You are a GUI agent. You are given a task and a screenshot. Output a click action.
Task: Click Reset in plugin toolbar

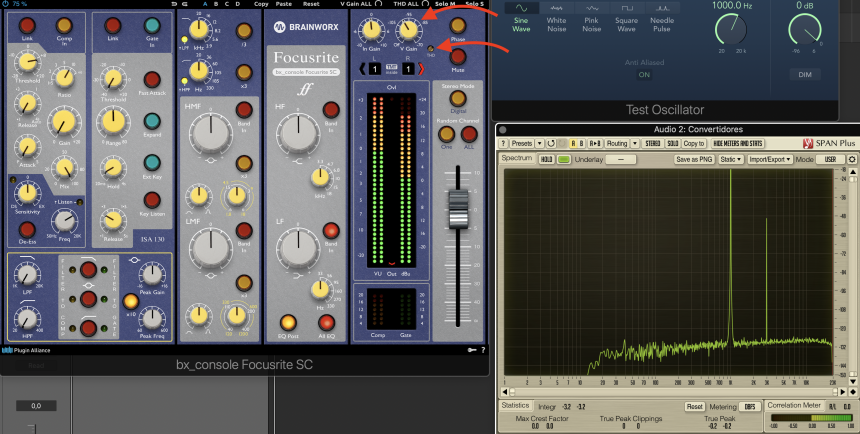(311, 4)
